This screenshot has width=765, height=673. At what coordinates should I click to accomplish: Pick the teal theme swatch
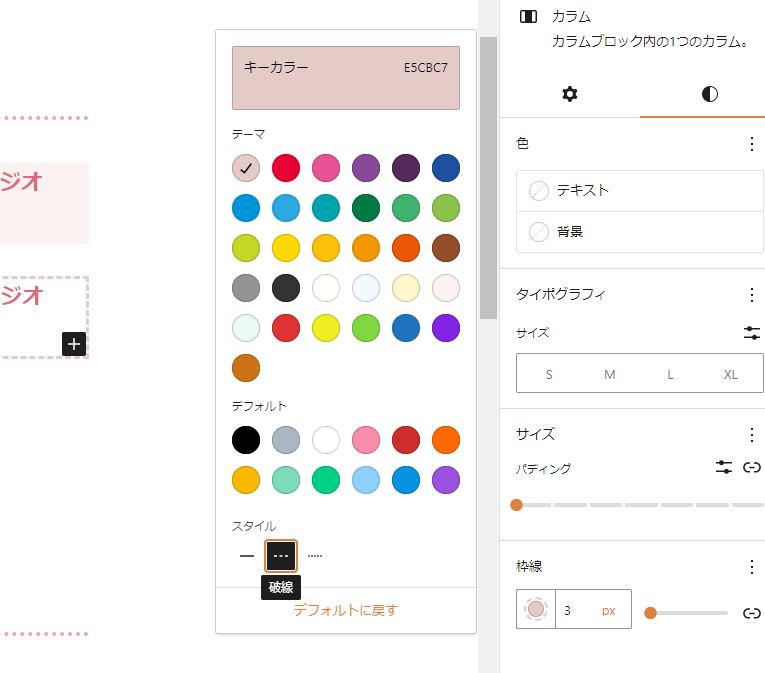click(326, 208)
